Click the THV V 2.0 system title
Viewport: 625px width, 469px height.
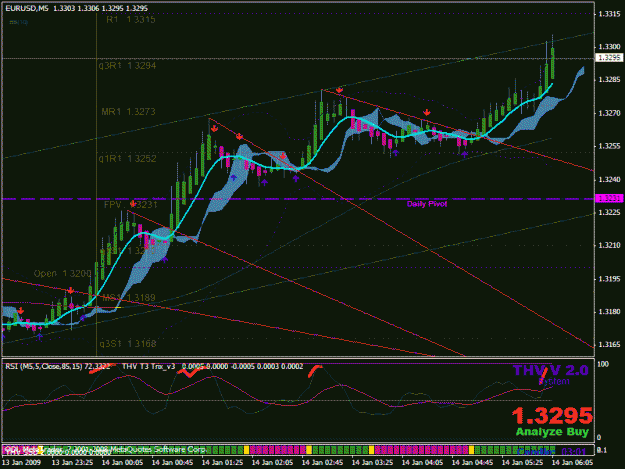(551, 371)
